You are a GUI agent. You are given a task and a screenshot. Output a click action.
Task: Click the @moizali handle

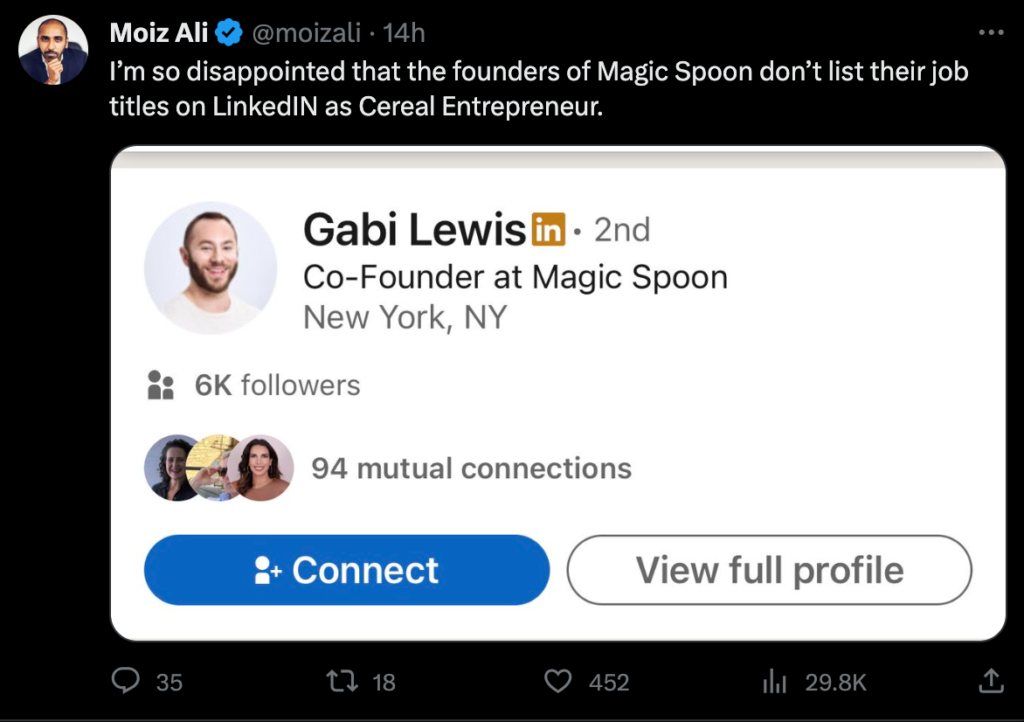coord(304,33)
